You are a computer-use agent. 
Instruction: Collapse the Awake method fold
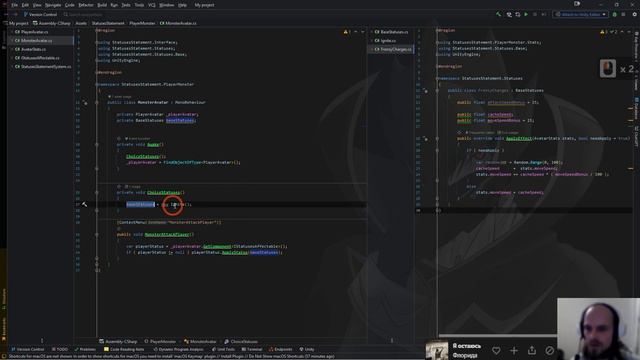pyautogui.click(x=97, y=144)
